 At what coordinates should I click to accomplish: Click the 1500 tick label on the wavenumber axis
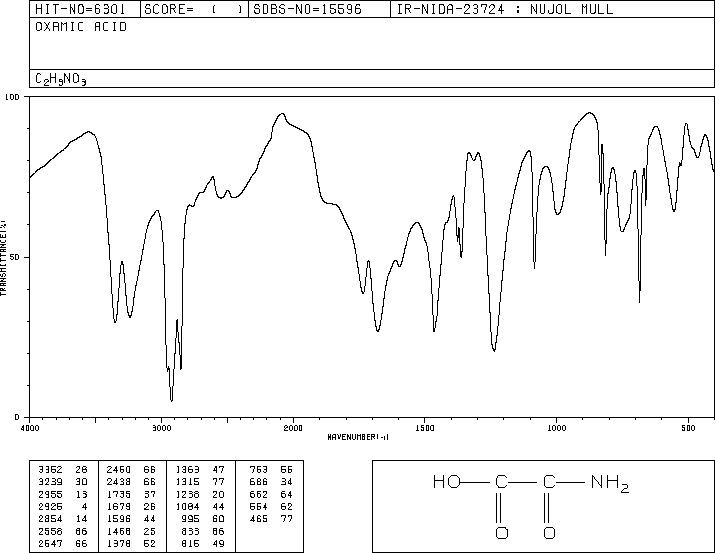(x=425, y=428)
